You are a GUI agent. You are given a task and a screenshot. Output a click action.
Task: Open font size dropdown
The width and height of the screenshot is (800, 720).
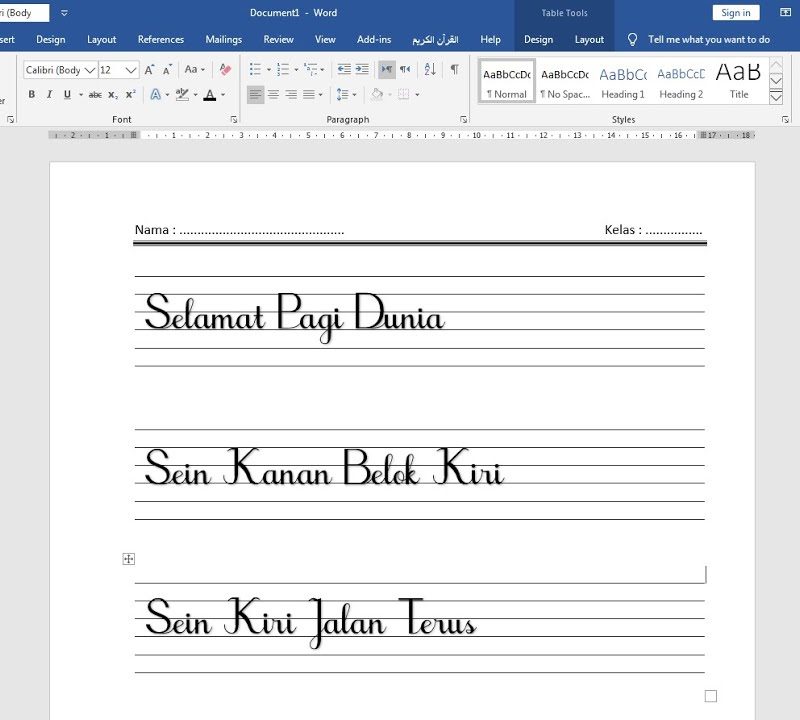point(131,70)
